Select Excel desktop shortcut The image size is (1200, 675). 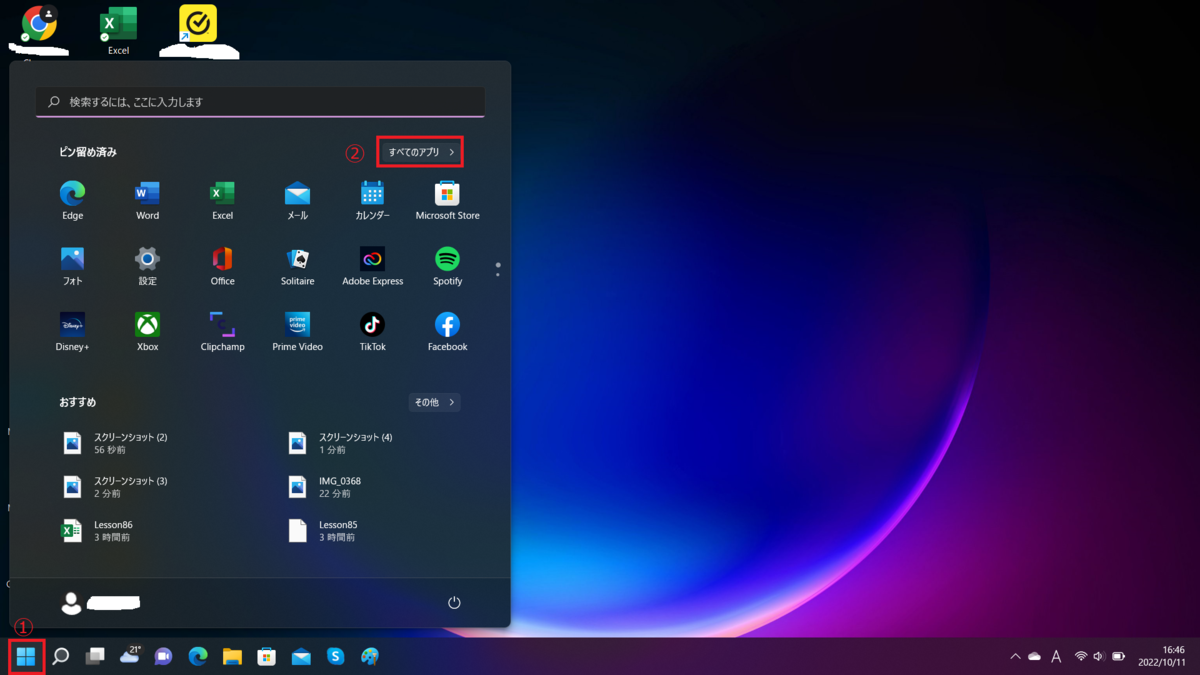pos(118,30)
